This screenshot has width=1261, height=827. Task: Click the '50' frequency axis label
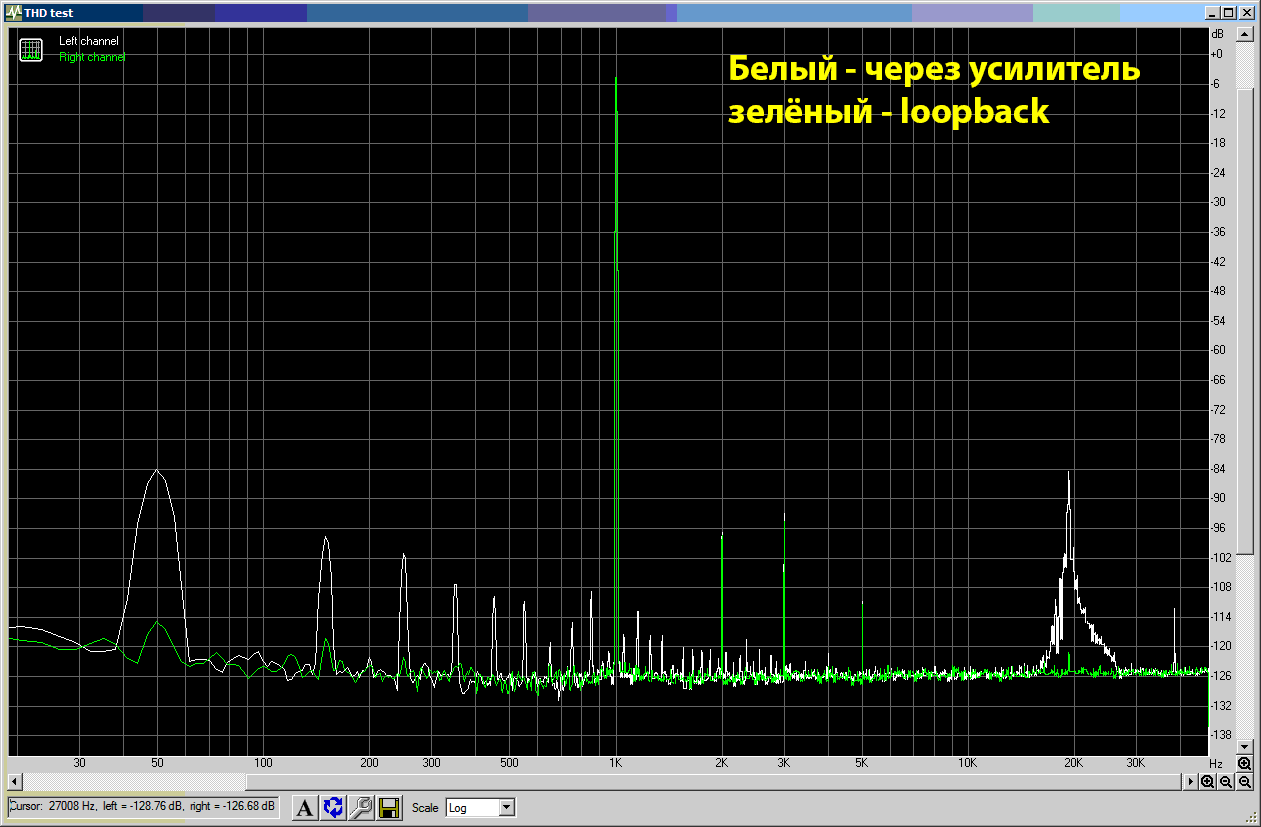click(157, 763)
